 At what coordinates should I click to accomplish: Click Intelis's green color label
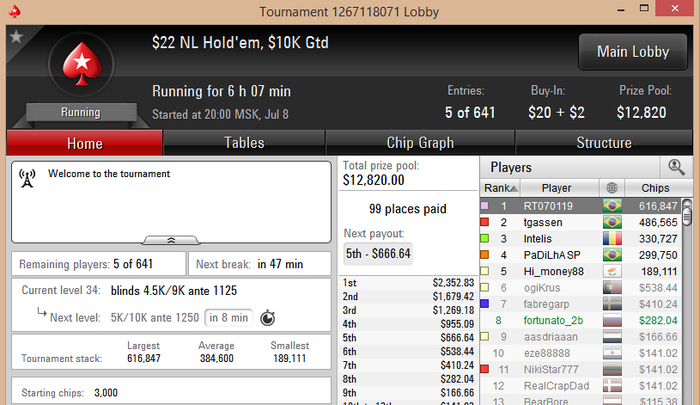(x=484, y=238)
